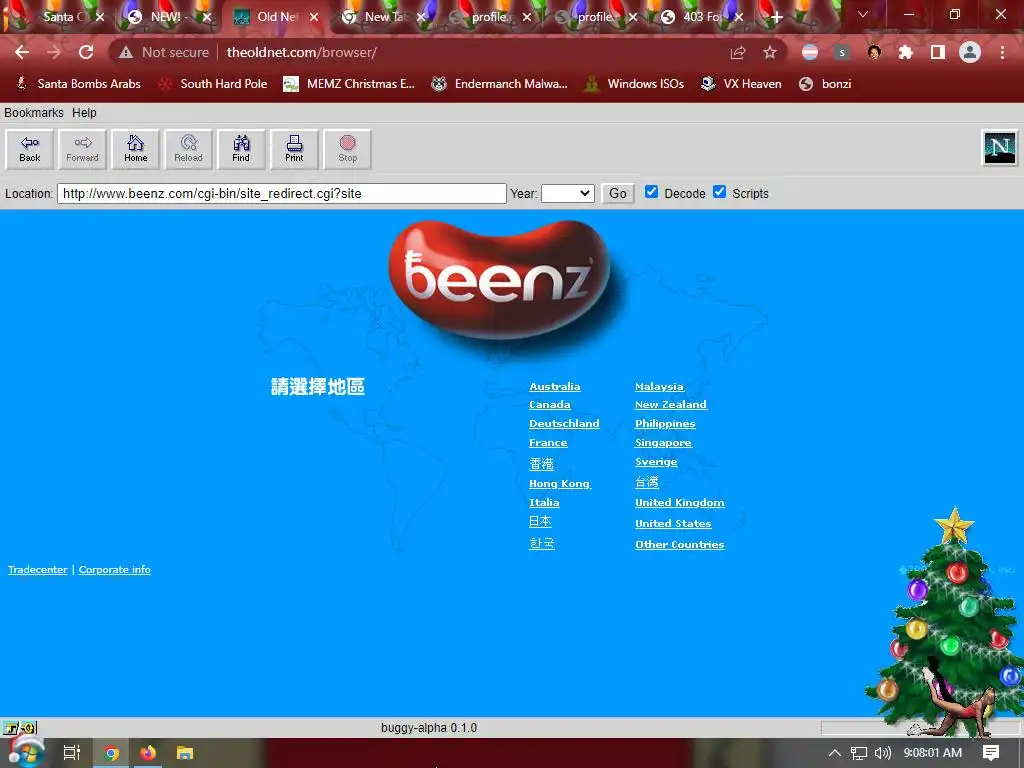Viewport: 1024px width, 768px height.
Task: Open the volume control in the tray
Action: tap(882, 753)
